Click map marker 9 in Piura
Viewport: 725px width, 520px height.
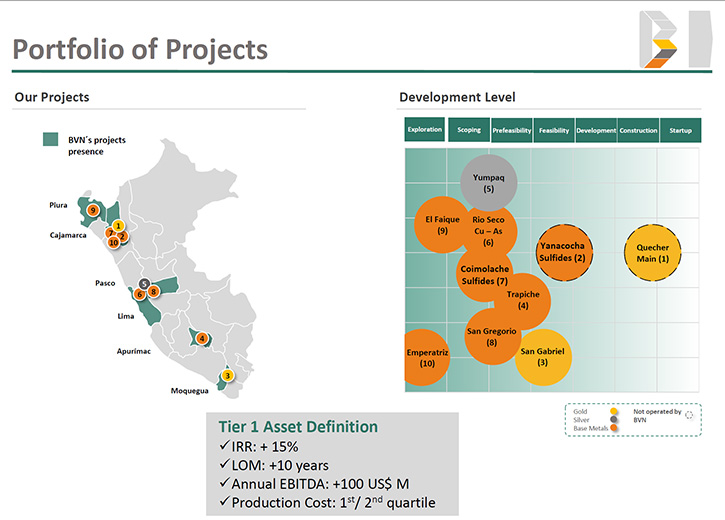[93, 210]
